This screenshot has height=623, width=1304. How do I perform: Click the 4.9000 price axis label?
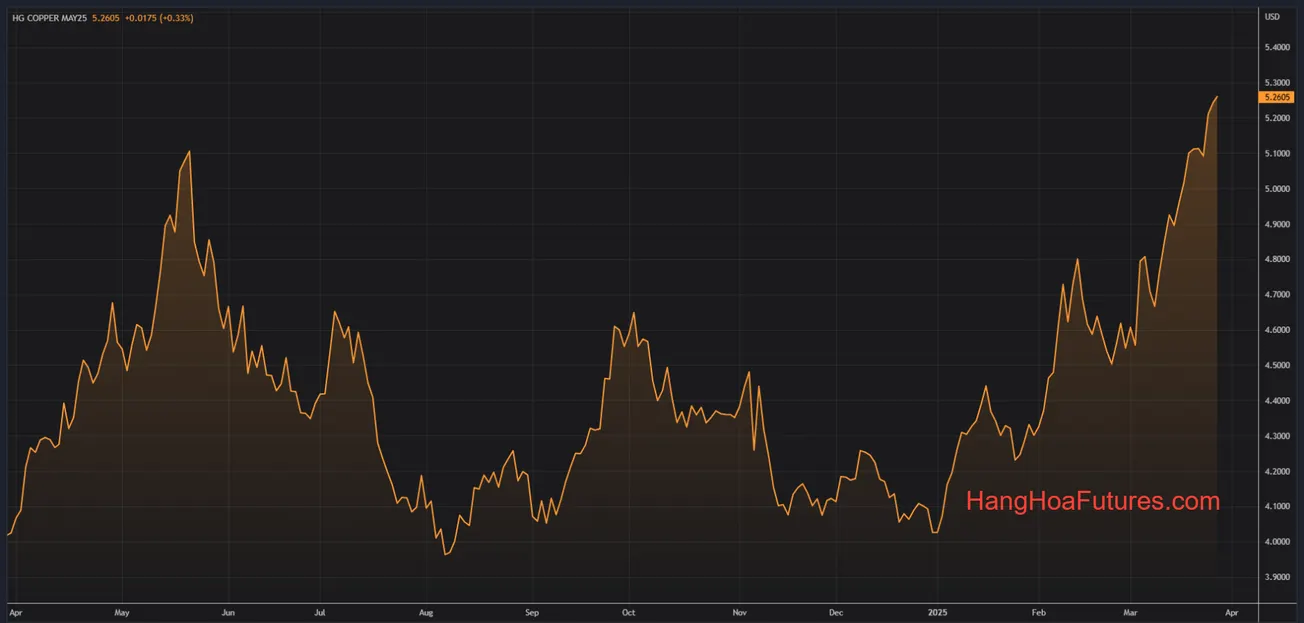coord(1277,224)
